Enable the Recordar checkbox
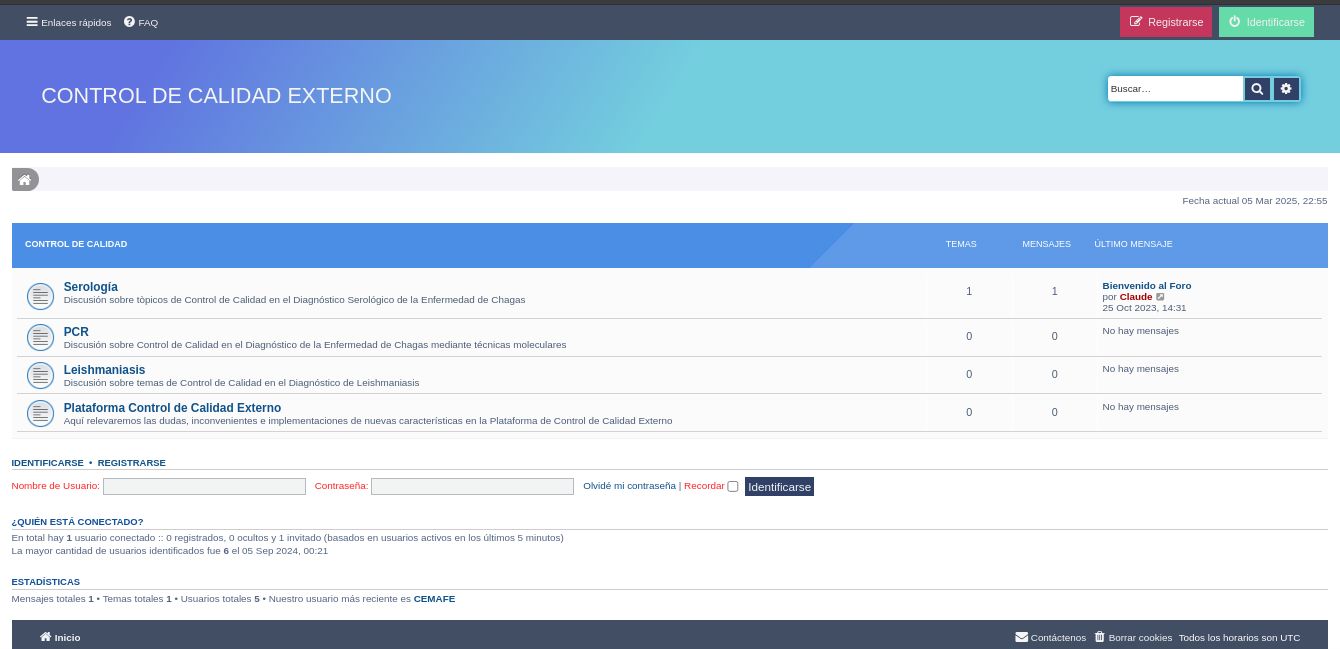 pyautogui.click(x=733, y=487)
